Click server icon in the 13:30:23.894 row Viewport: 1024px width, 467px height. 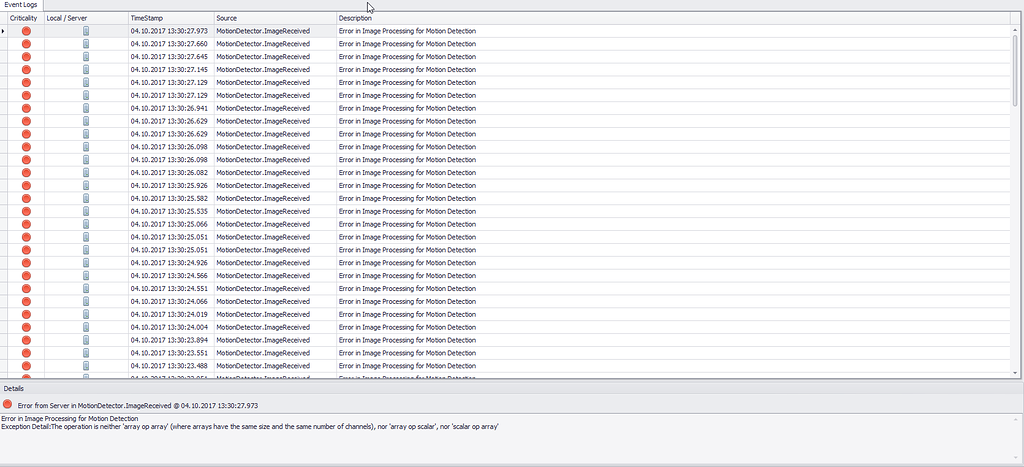[86, 340]
